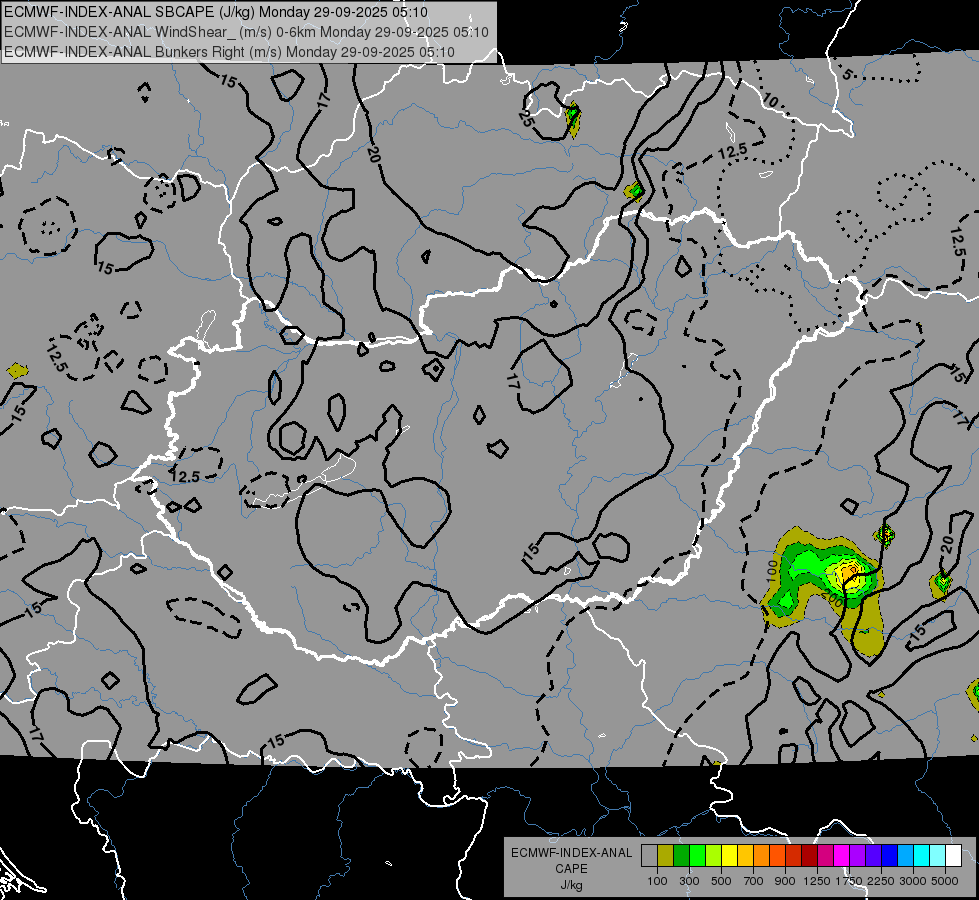Click the J/kg unit label in legend
979x900 pixels.
(x=571, y=885)
